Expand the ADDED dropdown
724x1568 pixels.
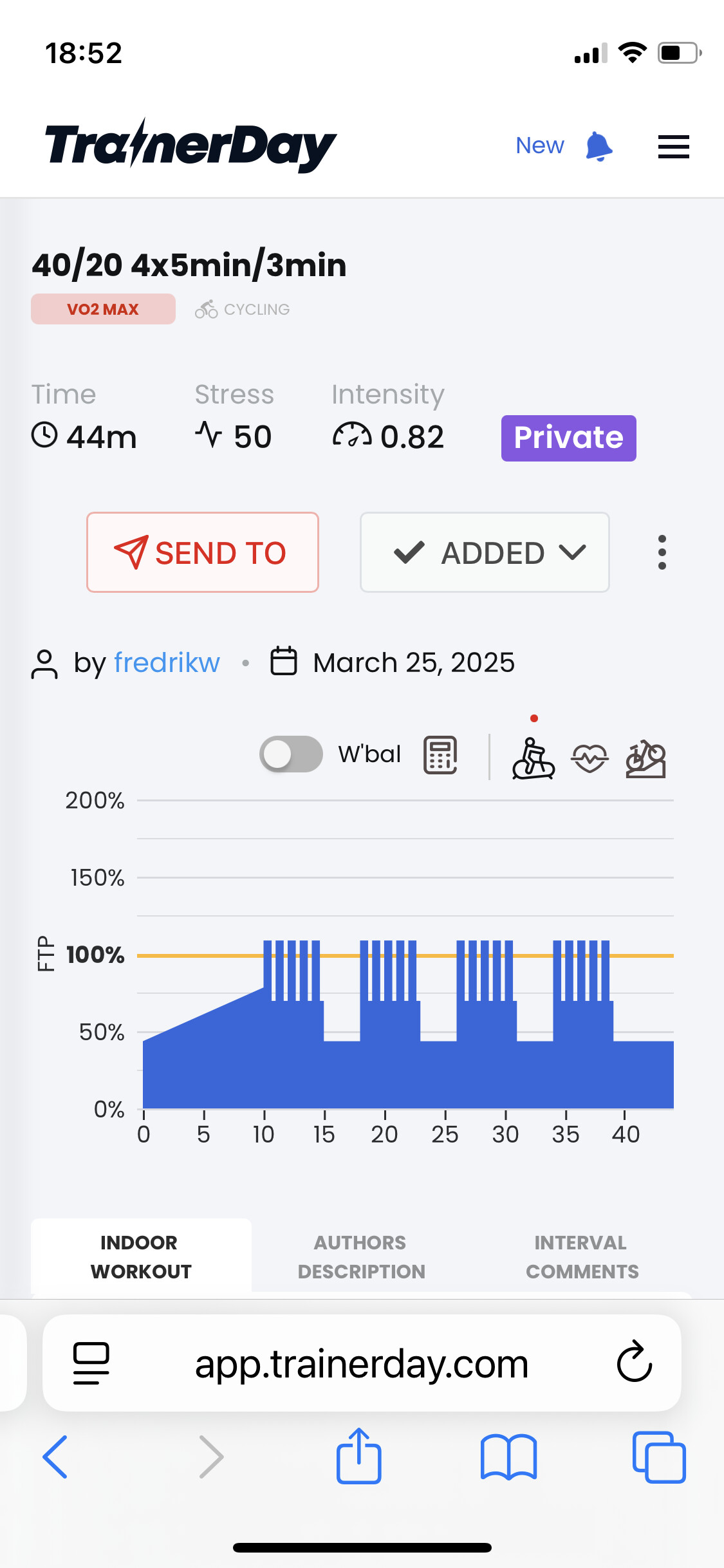[x=485, y=552]
